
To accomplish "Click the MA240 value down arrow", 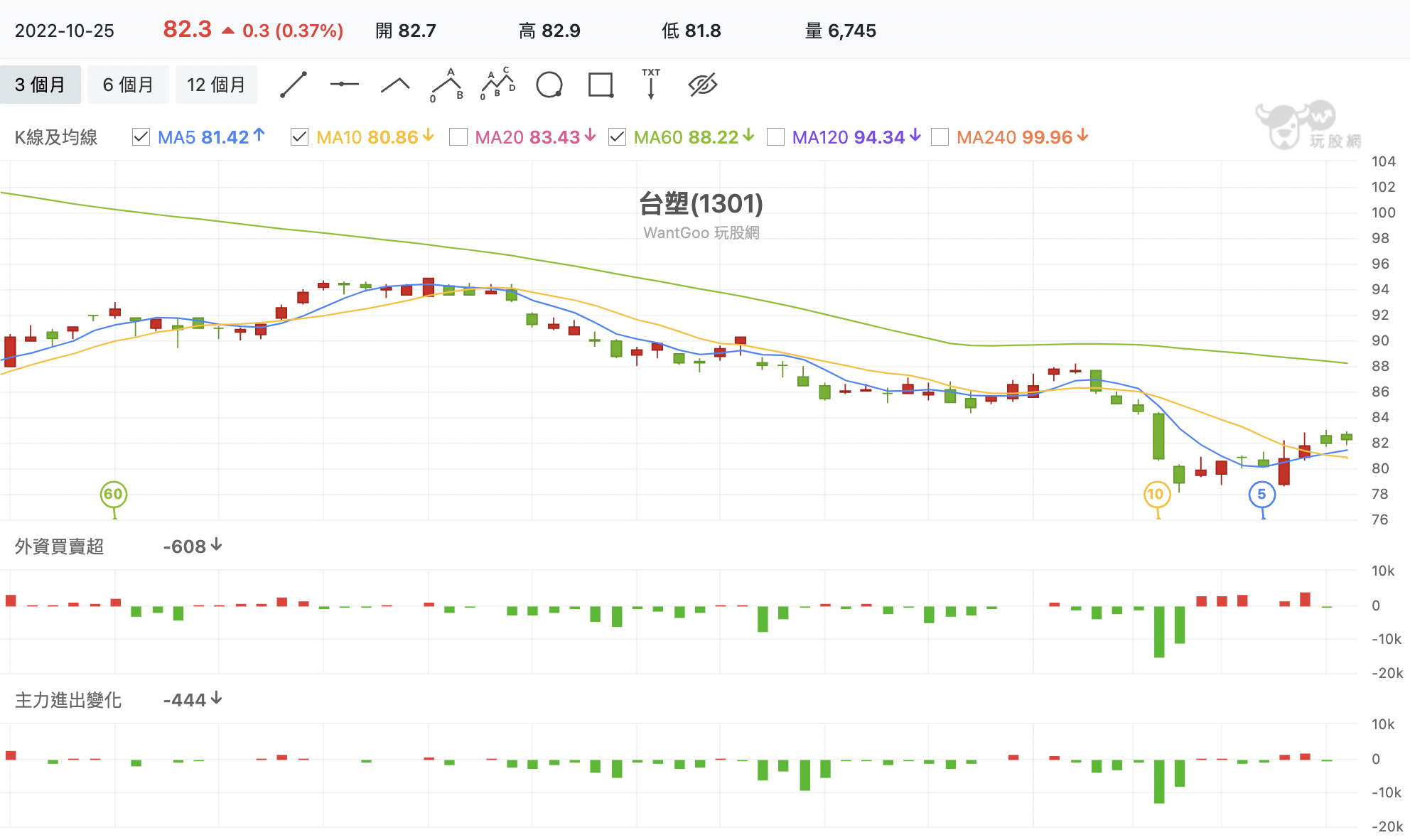I will tap(1082, 136).
